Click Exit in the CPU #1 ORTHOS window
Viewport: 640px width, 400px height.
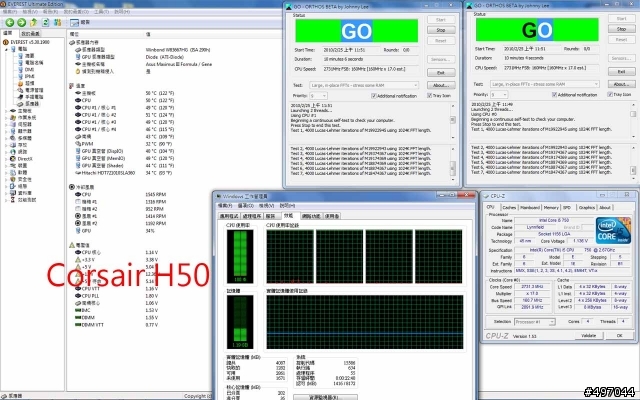(x=441, y=73)
